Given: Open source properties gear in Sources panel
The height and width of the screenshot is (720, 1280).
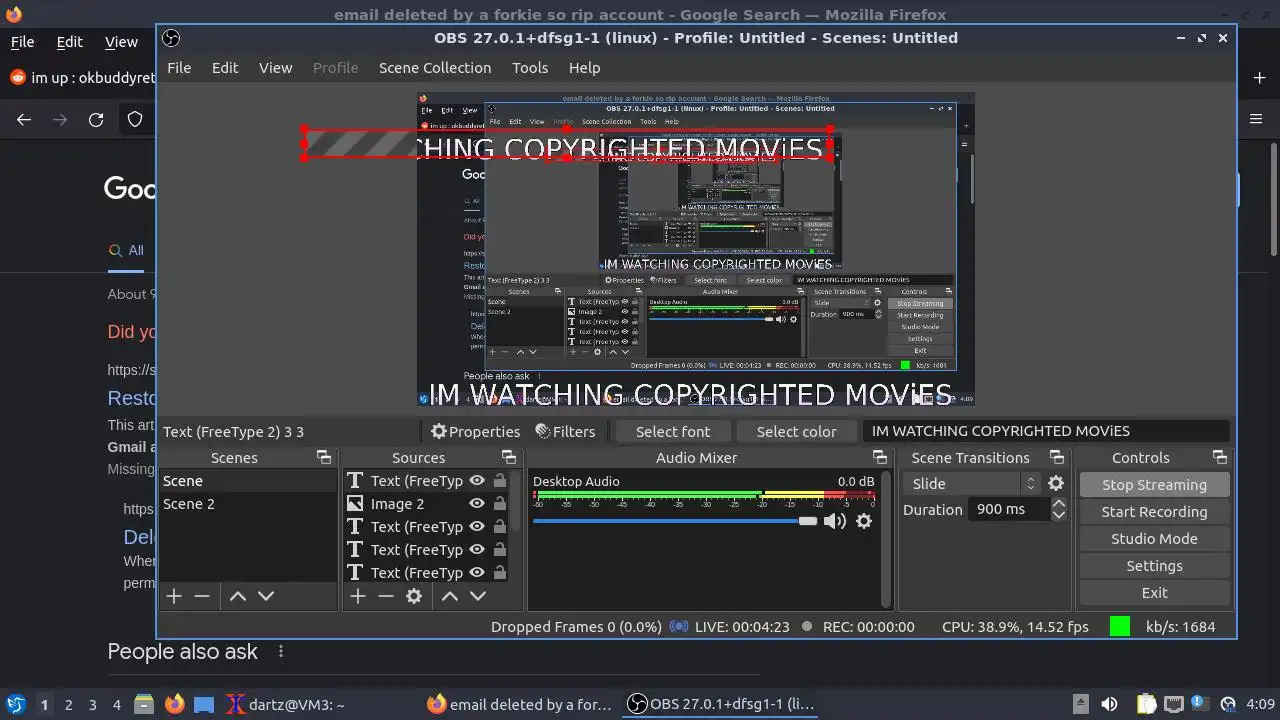Looking at the screenshot, I should (414, 596).
